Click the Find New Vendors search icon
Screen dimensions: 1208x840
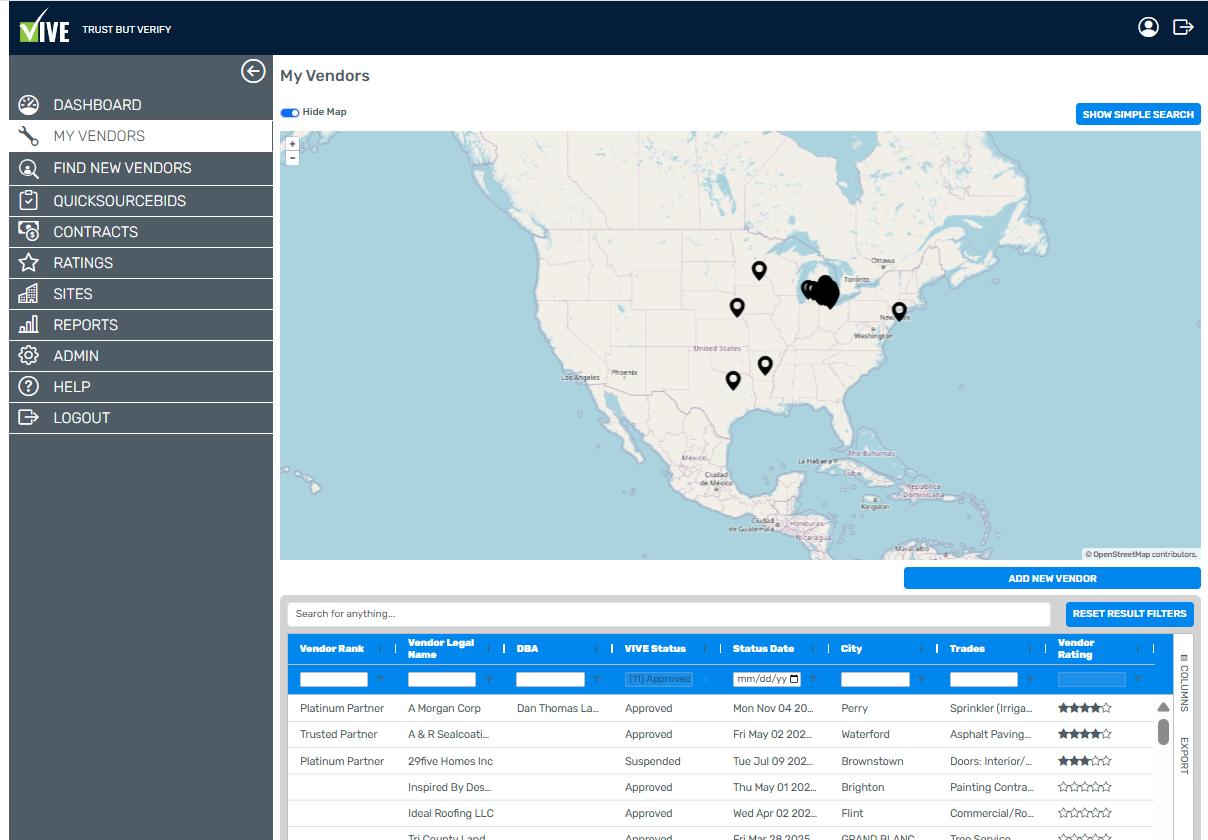coord(28,168)
